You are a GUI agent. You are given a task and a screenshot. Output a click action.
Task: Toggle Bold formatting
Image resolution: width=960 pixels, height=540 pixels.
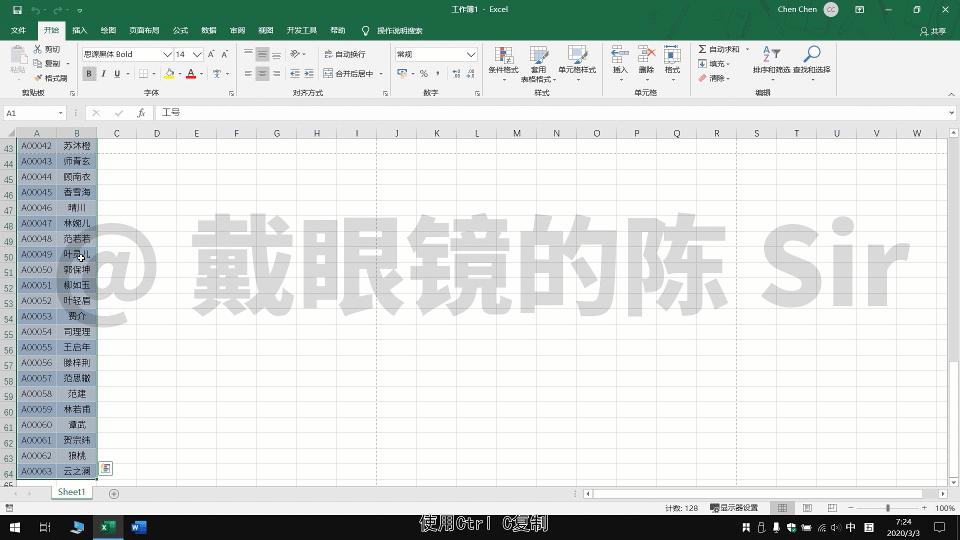(89, 73)
